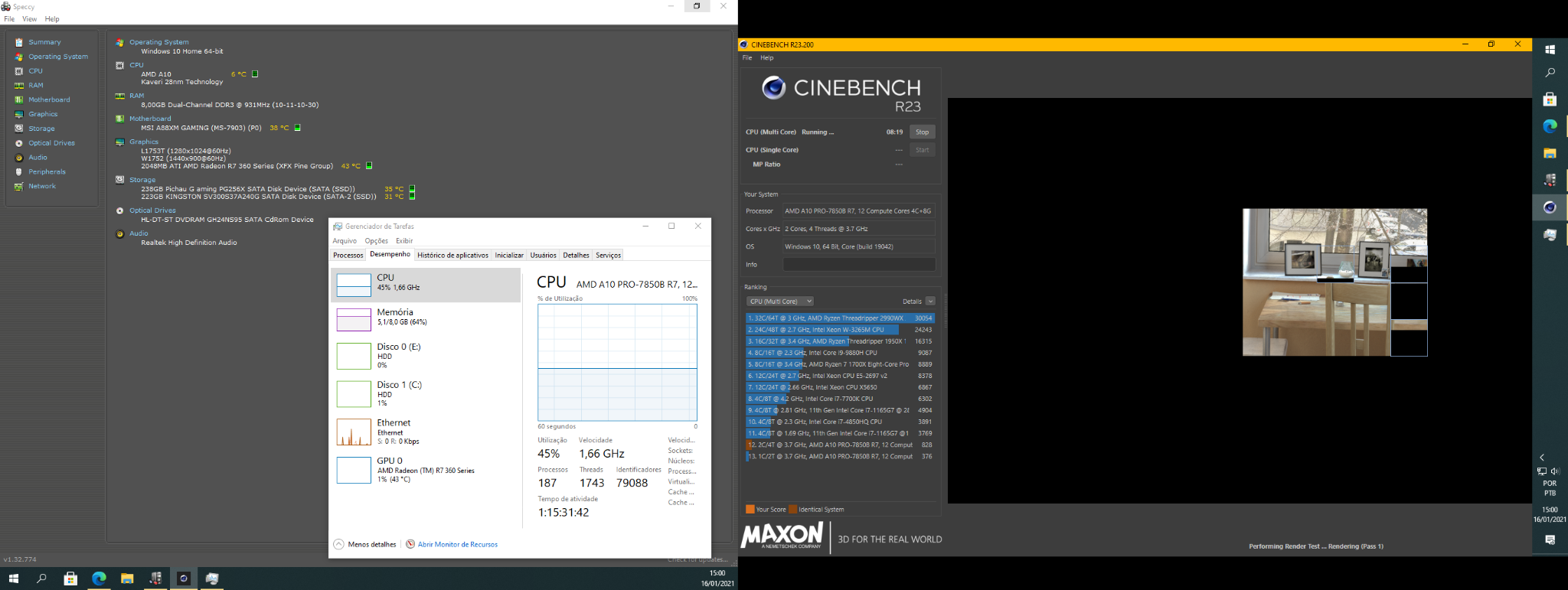Open Peripherals in the Speccy sidebar
Screen dimensions: 1568x590
pos(47,172)
